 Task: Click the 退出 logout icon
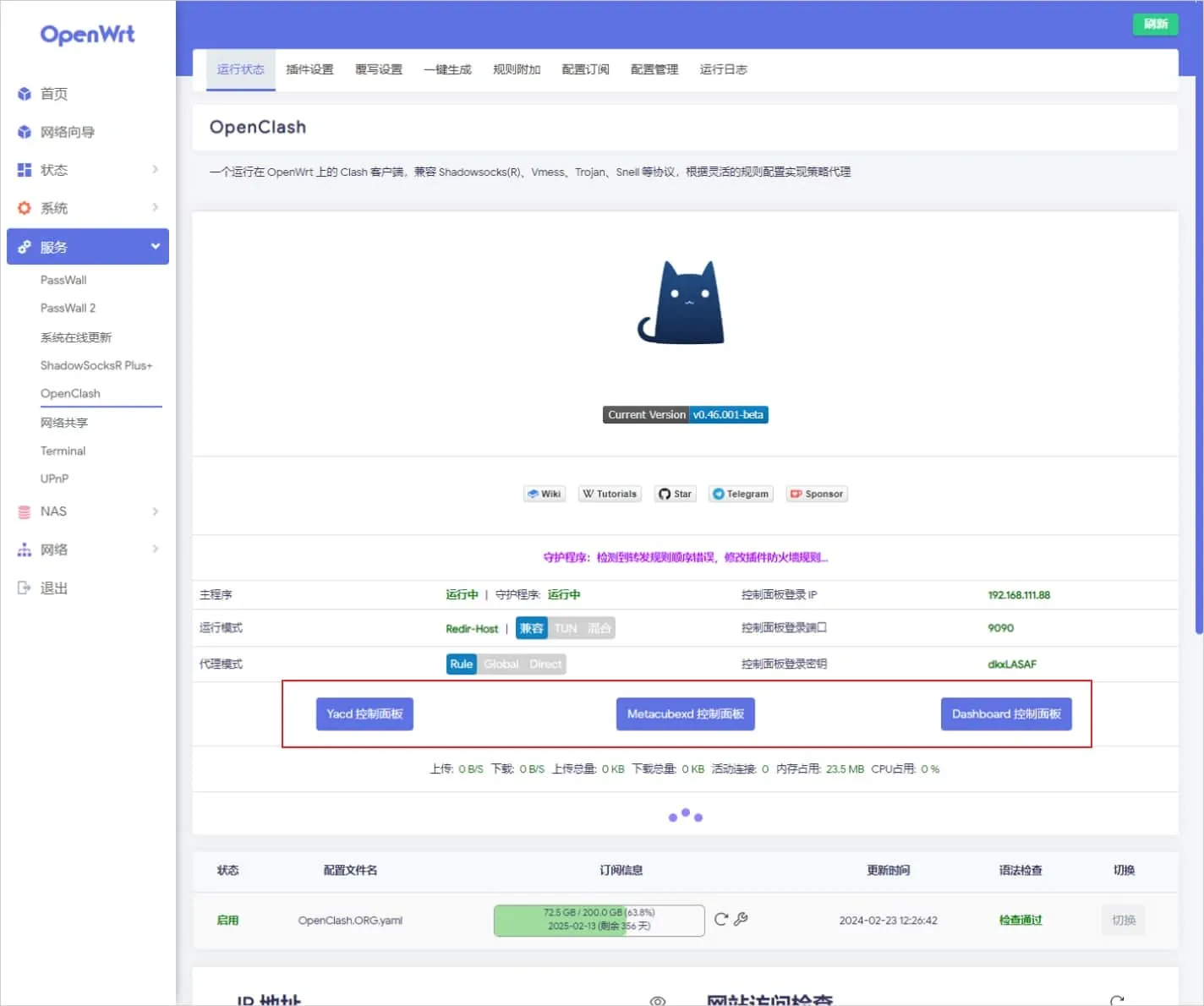[25, 588]
